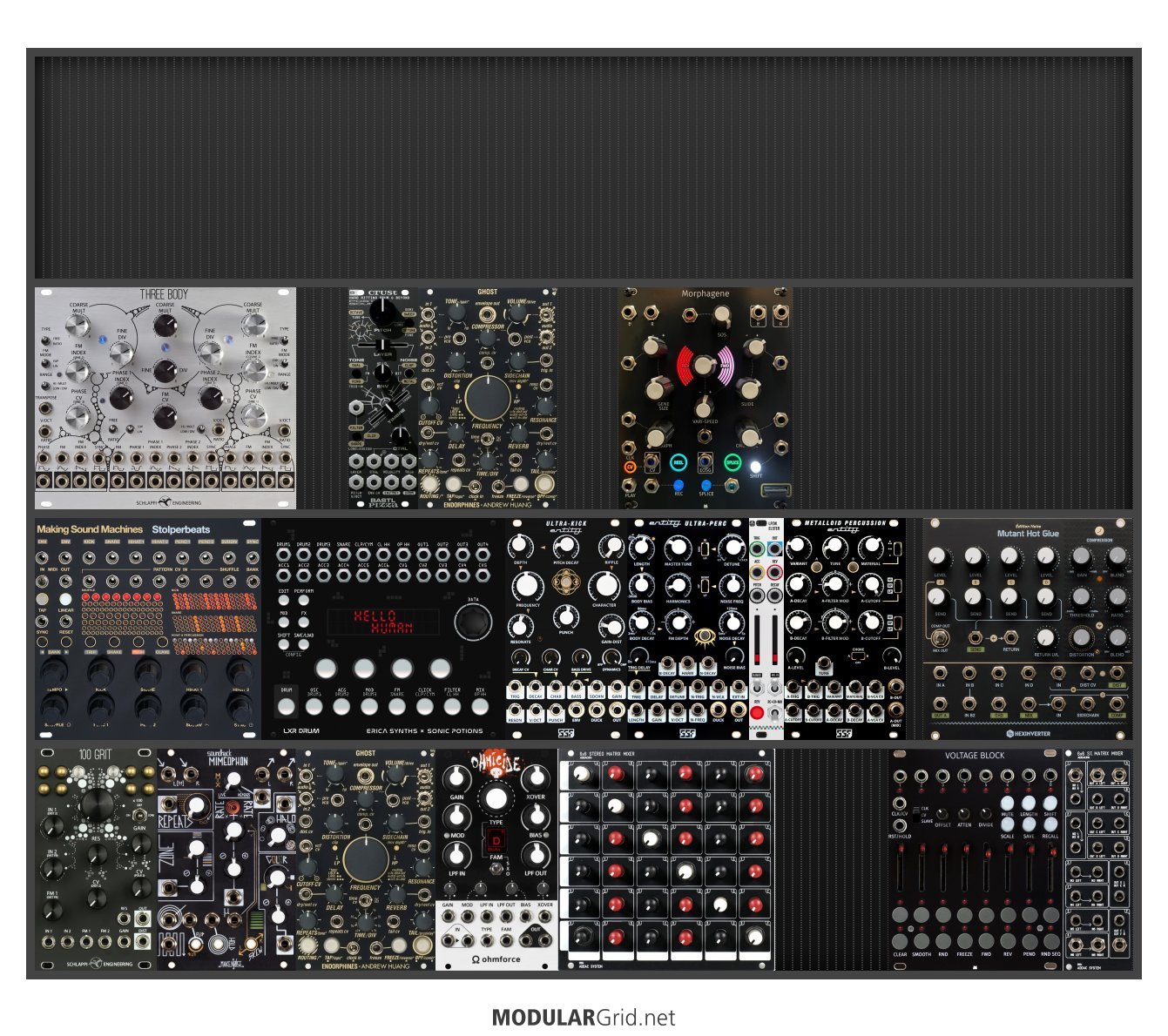1168x1036 pixels.
Task: Click the SAVE/LOAD button on LXR Drum
Action: [x=302, y=645]
